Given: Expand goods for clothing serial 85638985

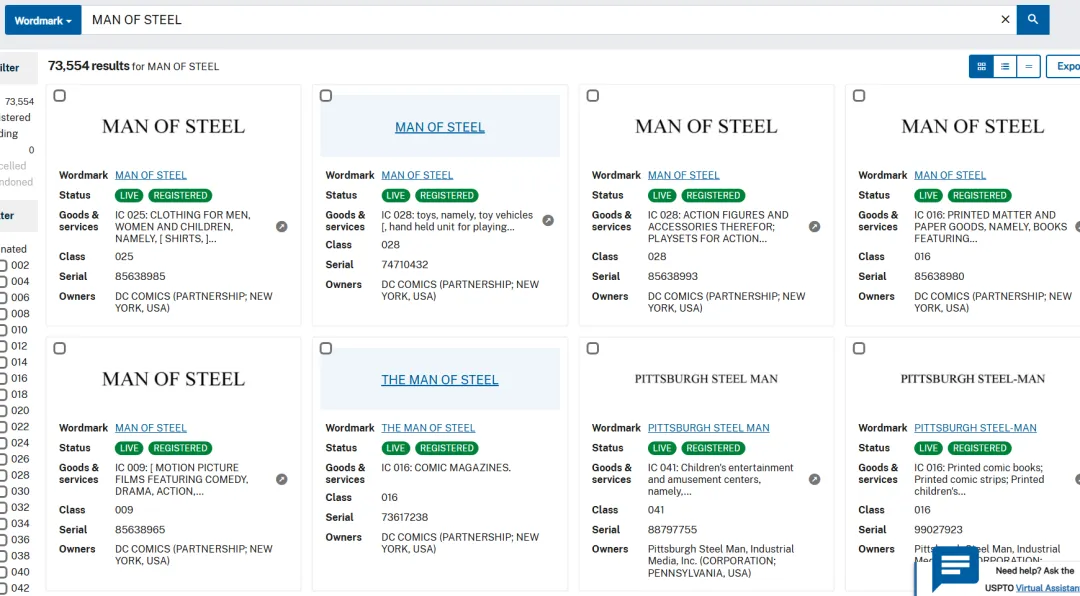Looking at the screenshot, I should (282, 227).
